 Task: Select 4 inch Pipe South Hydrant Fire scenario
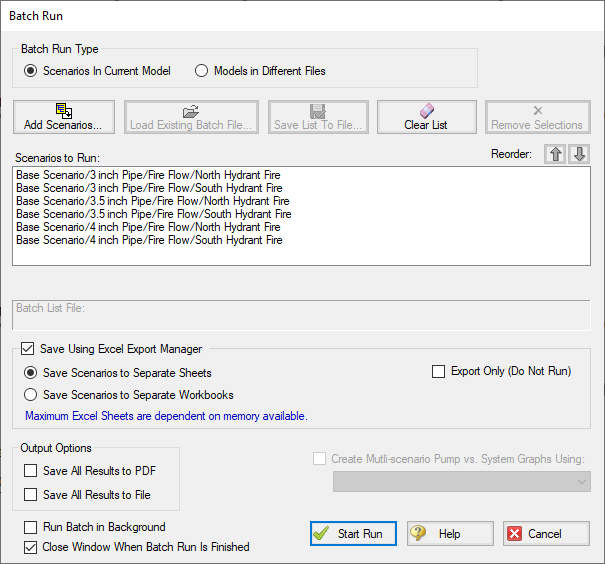tap(149, 240)
